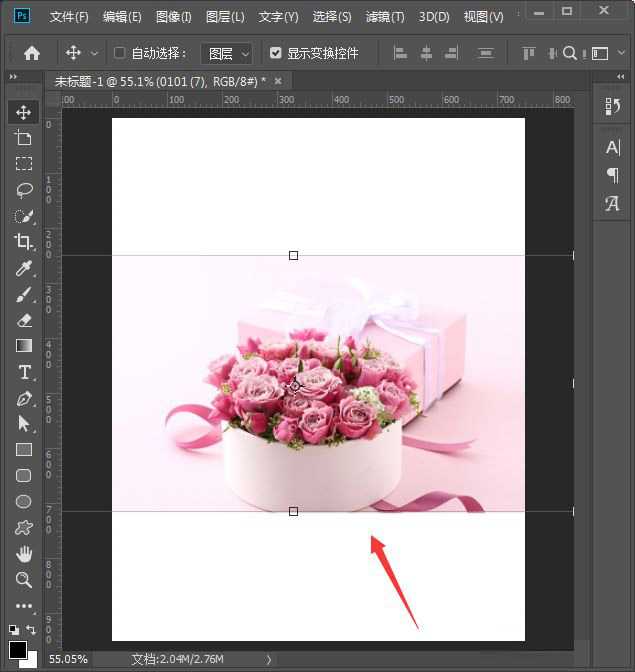This screenshot has height=672, width=635.
Task: Swap foreground and background colors
Action: 33,630
